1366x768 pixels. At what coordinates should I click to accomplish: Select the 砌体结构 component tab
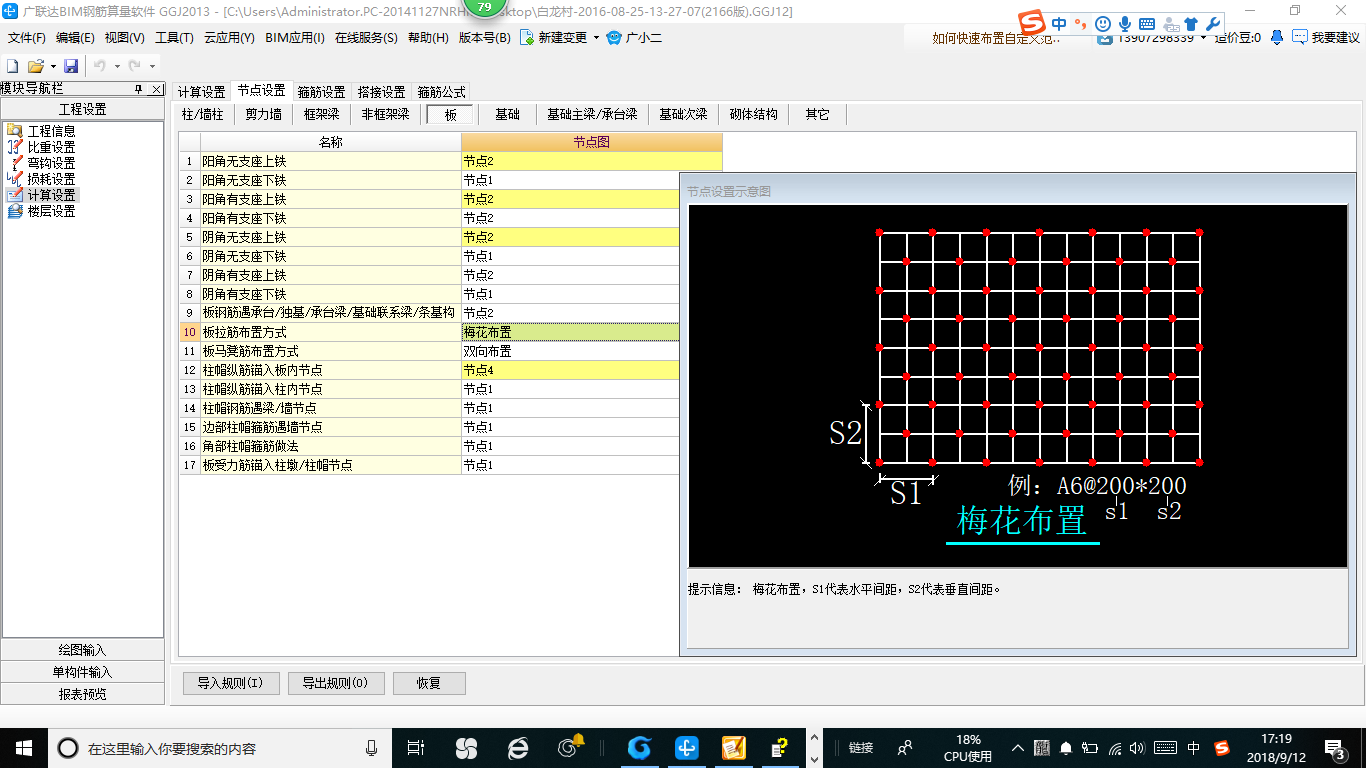click(x=754, y=114)
